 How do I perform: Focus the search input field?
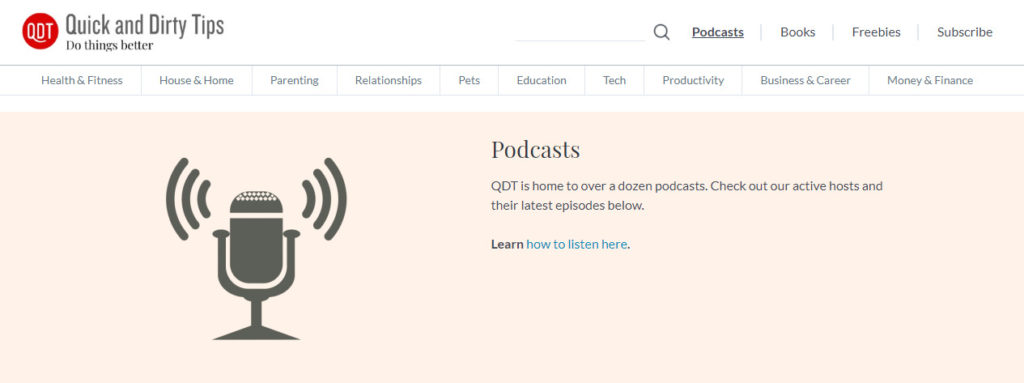coord(581,31)
